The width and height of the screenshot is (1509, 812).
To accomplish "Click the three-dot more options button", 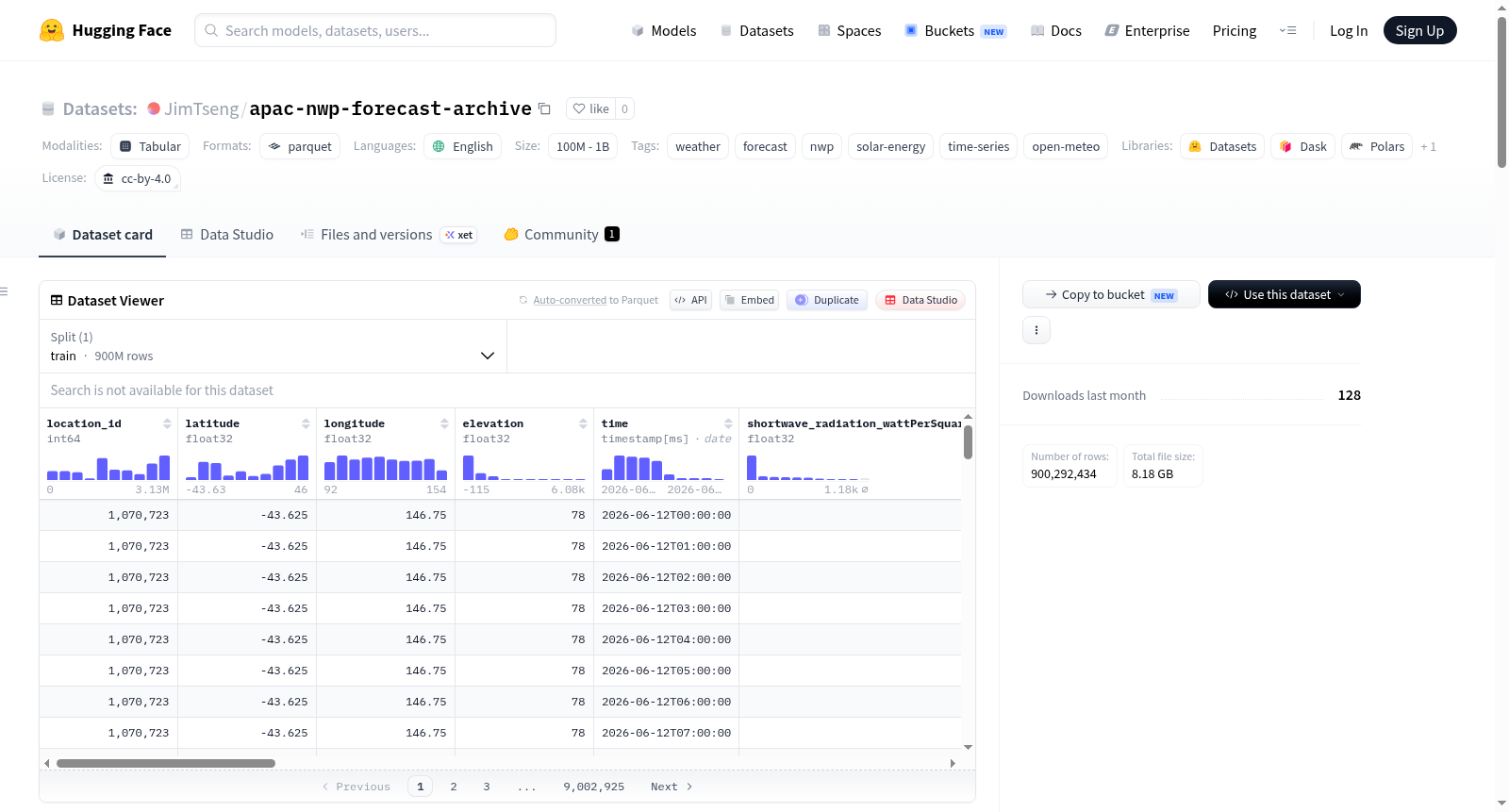I will tap(1036, 330).
